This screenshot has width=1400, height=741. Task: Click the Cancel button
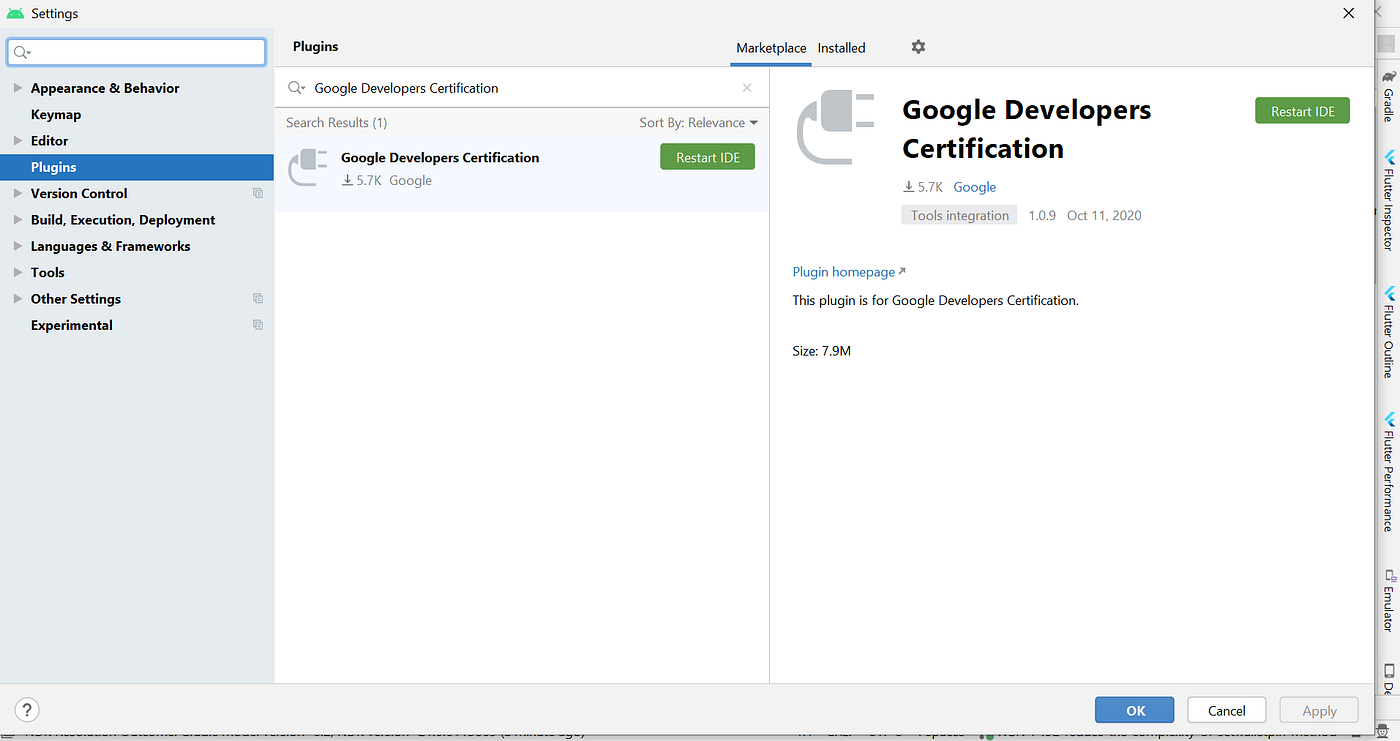[x=1226, y=710]
